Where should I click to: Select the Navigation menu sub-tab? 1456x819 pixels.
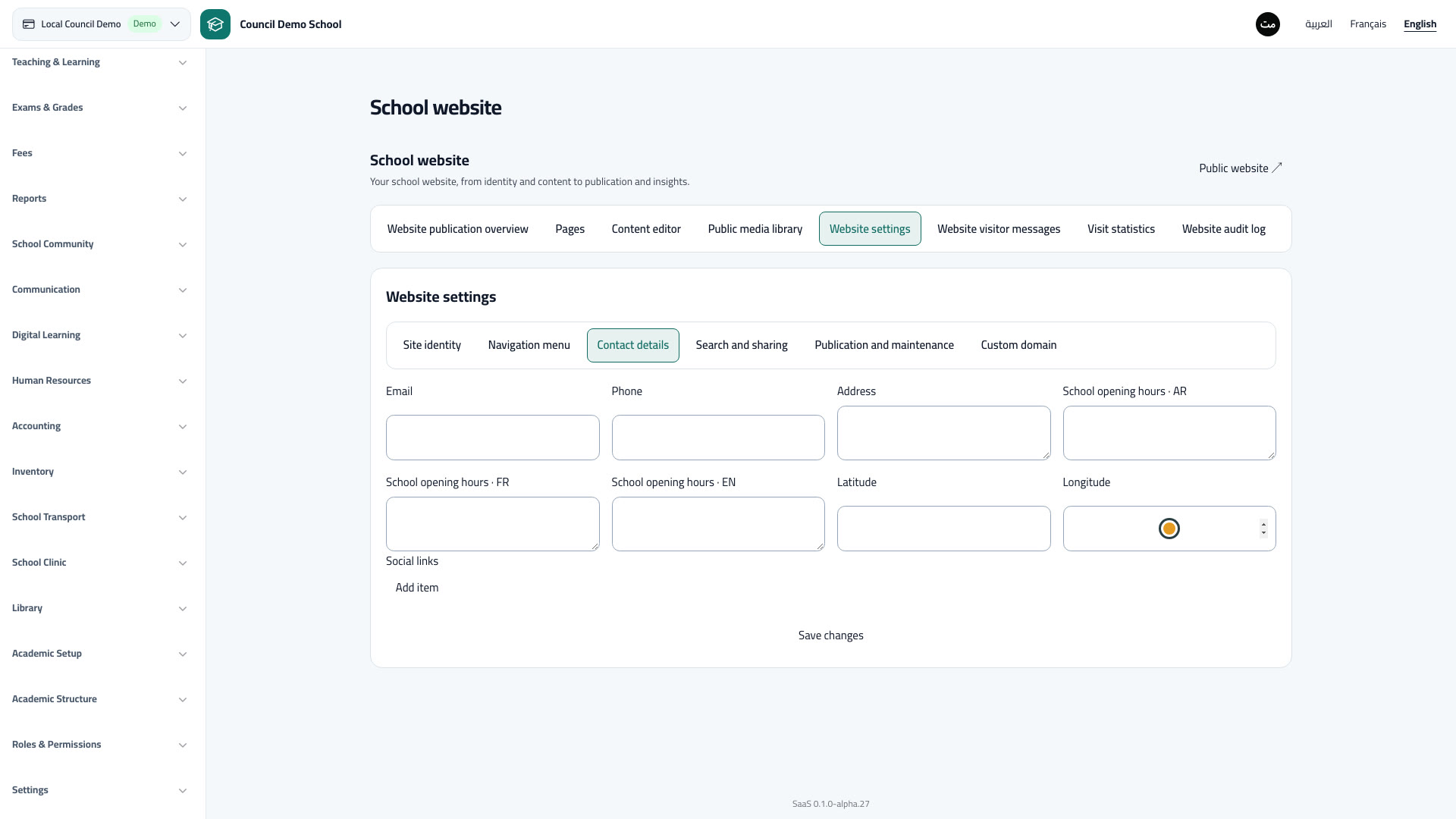point(529,345)
